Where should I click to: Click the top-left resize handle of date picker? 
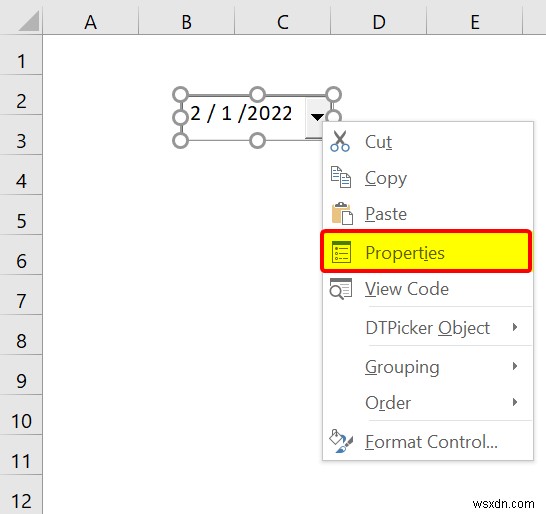(180, 94)
